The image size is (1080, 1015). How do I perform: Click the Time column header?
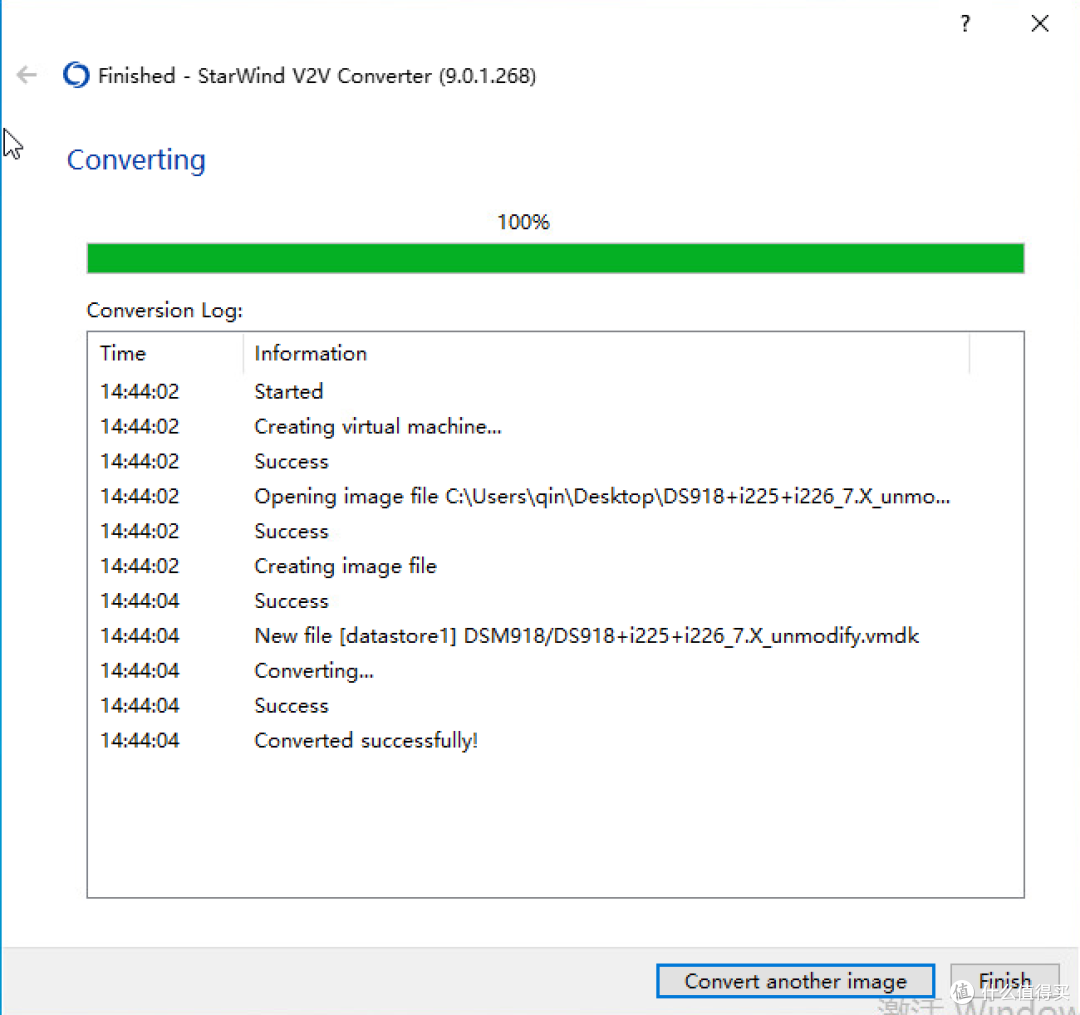click(165, 353)
